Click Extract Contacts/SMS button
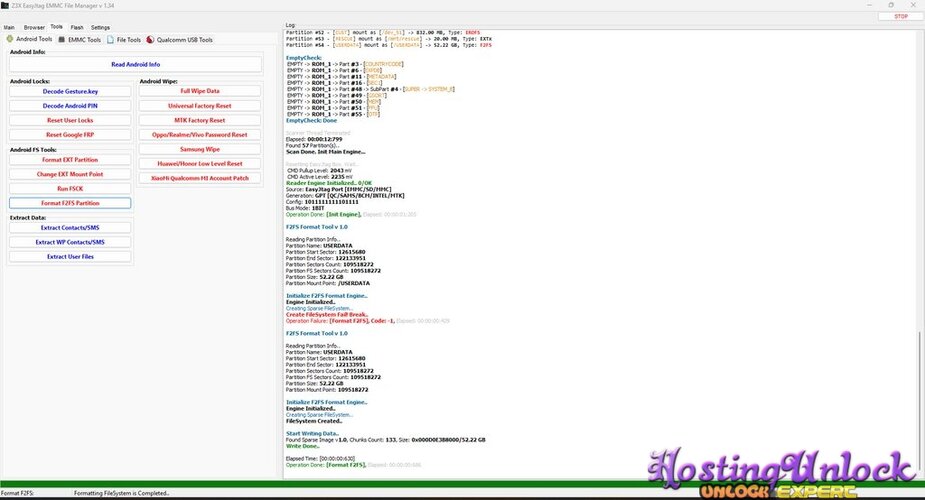The width and height of the screenshot is (925, 500). (70, 228)
